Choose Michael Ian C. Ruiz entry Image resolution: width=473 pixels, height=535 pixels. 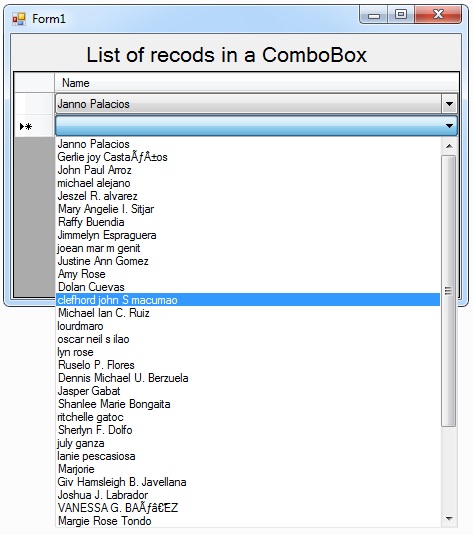[248, 313]
